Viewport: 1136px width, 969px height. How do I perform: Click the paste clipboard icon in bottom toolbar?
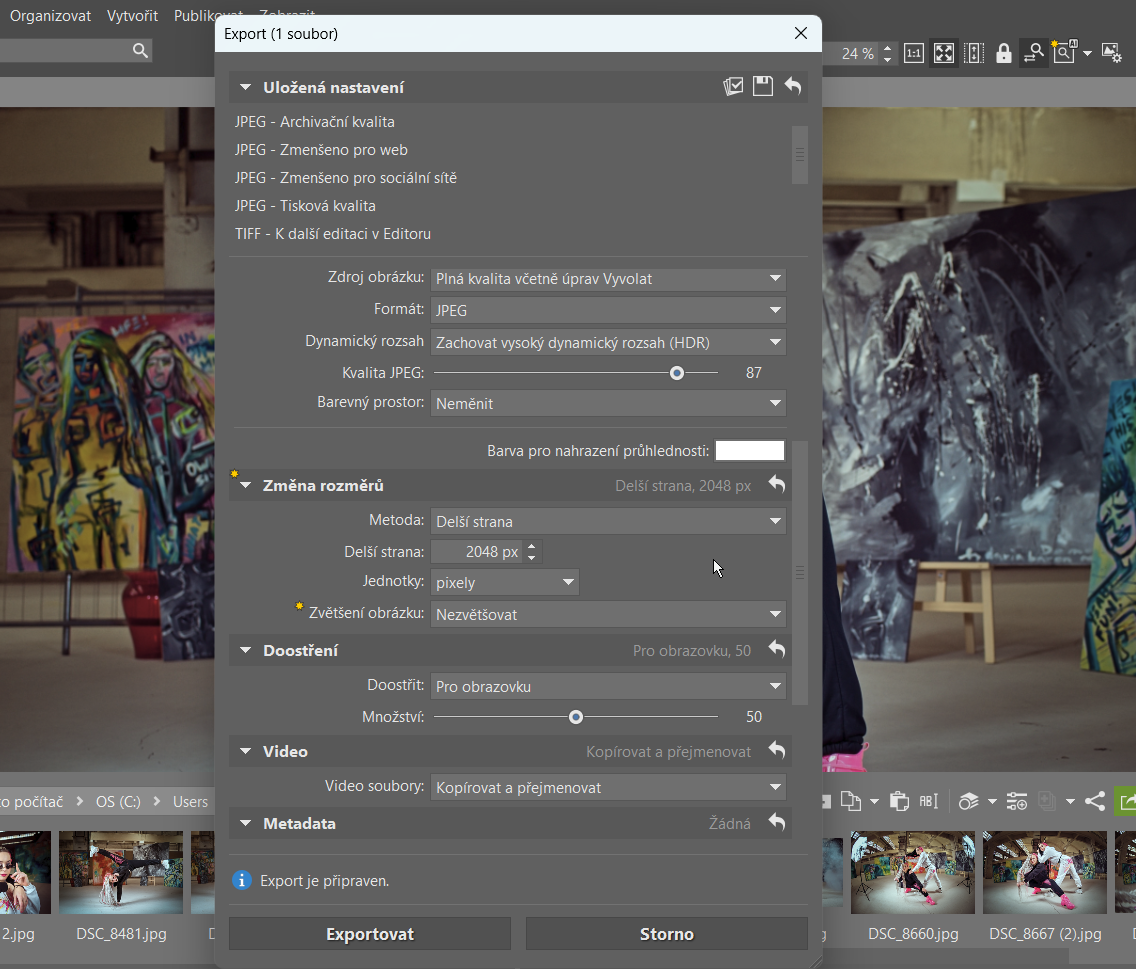point(898,801)
